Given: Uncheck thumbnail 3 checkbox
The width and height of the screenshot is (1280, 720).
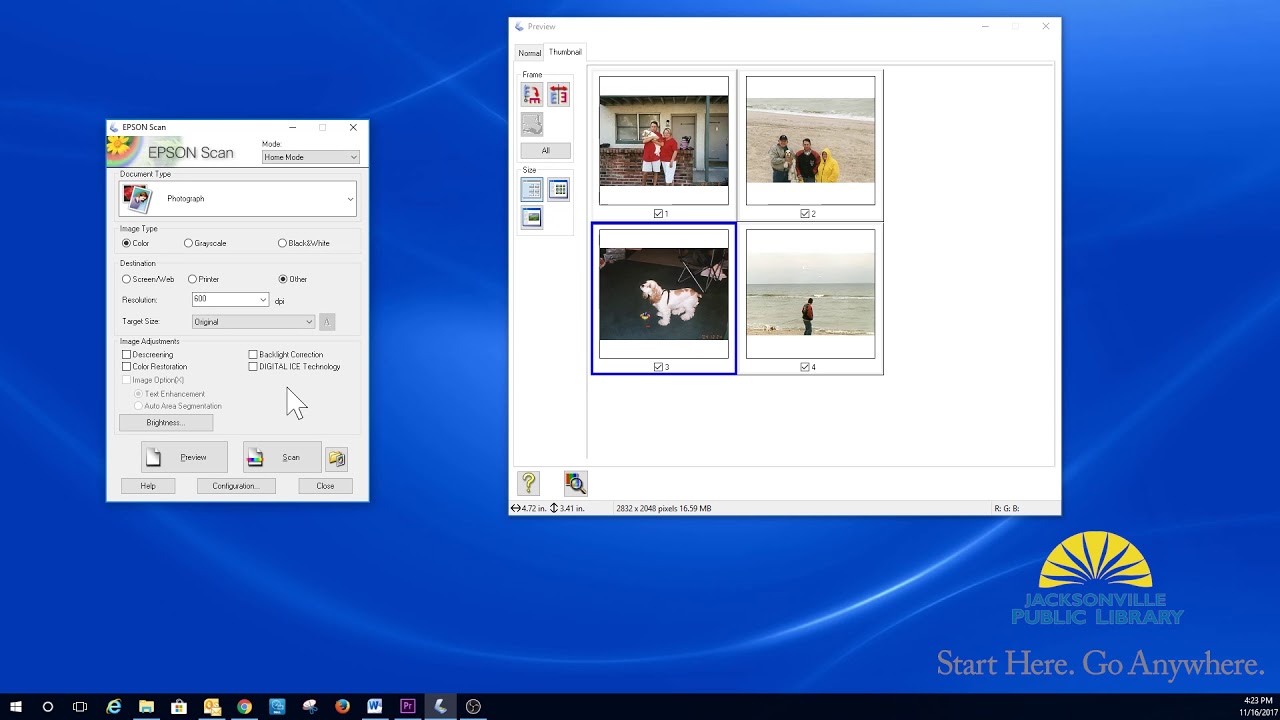Looking at the screenshot, I should [658, 367].
